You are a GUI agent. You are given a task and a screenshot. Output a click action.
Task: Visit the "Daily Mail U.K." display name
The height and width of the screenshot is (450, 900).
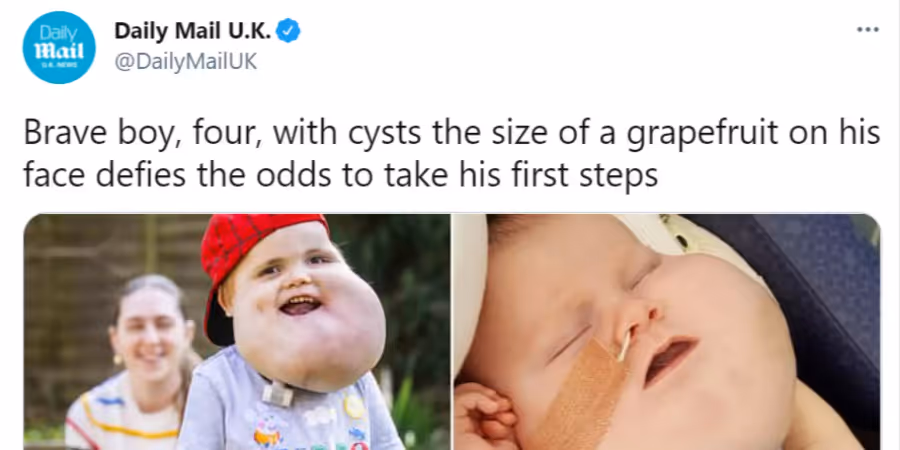point(192,31)
